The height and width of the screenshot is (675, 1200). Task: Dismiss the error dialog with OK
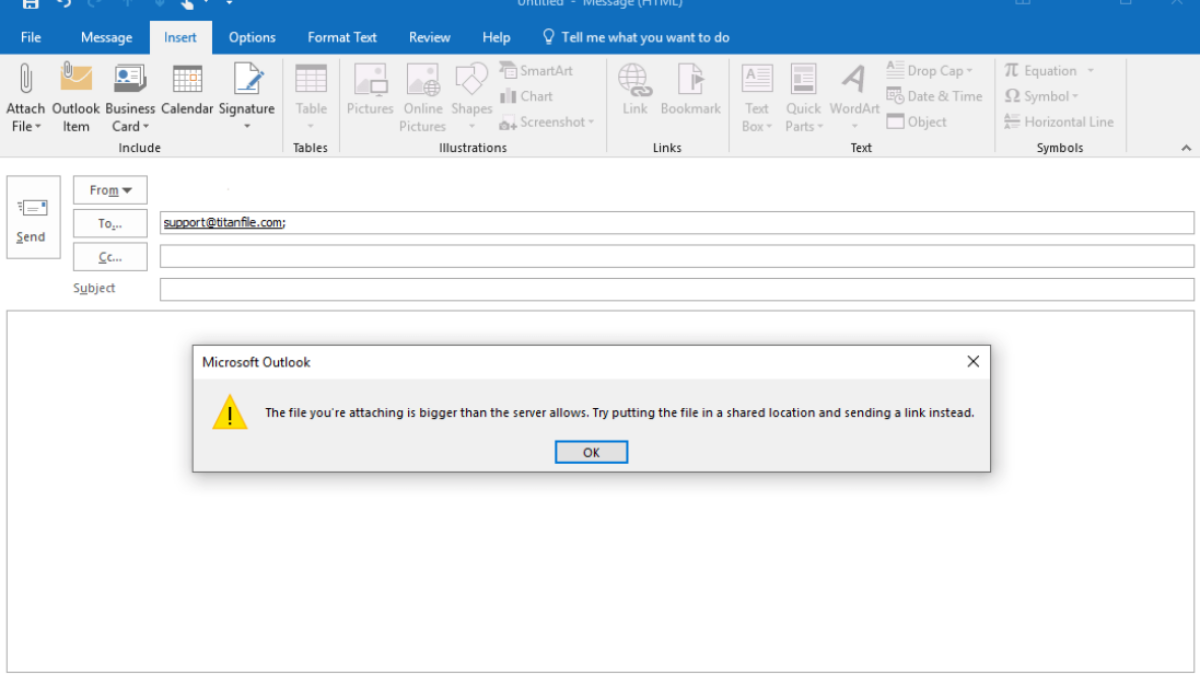(591, 452)
